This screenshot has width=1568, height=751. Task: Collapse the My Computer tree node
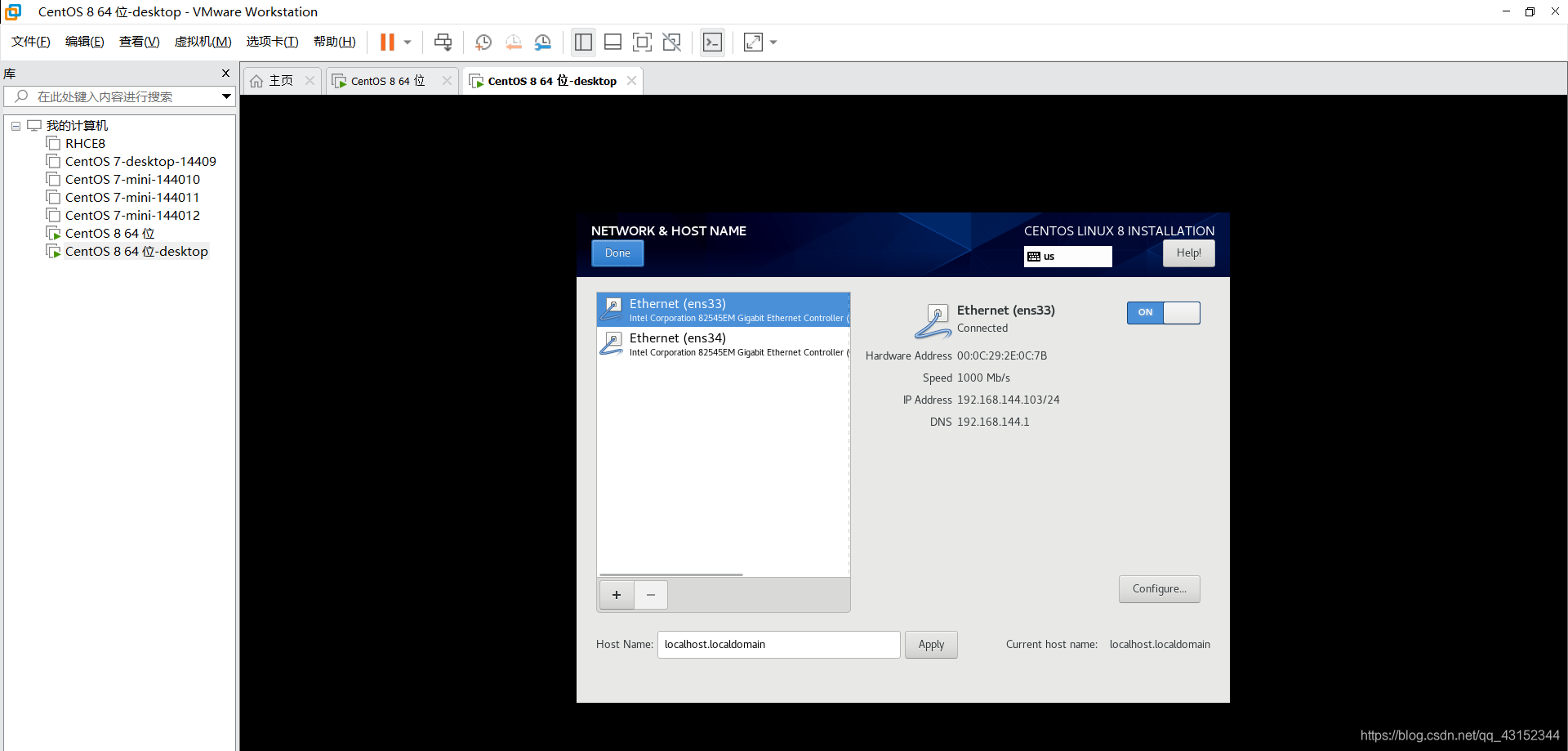[x=16, y=126]
